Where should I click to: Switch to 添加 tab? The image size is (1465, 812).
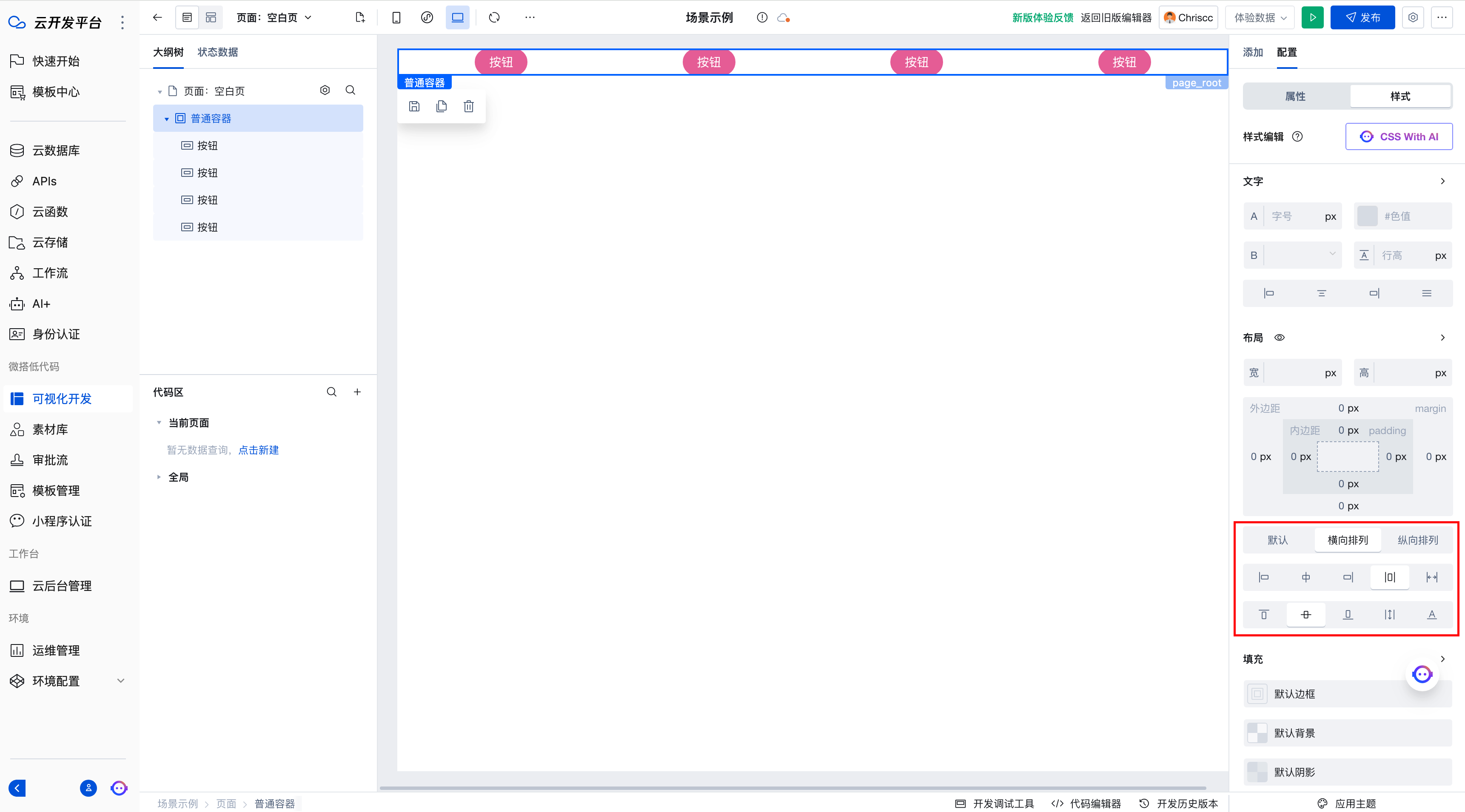coord(1253,52)
